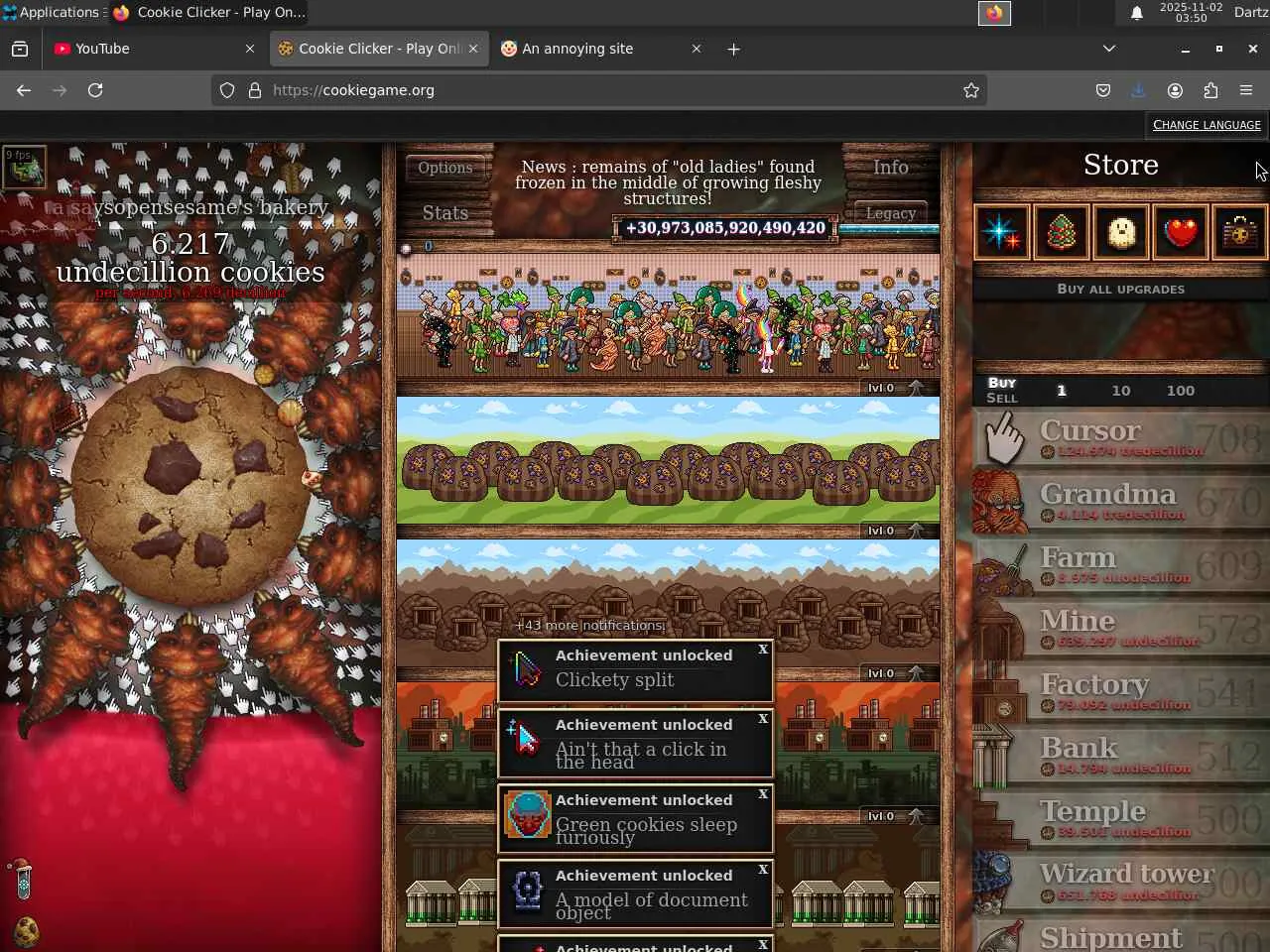Open the Info menu
This screenshot has height=952, width=1270.
click(x=891, y=168)
